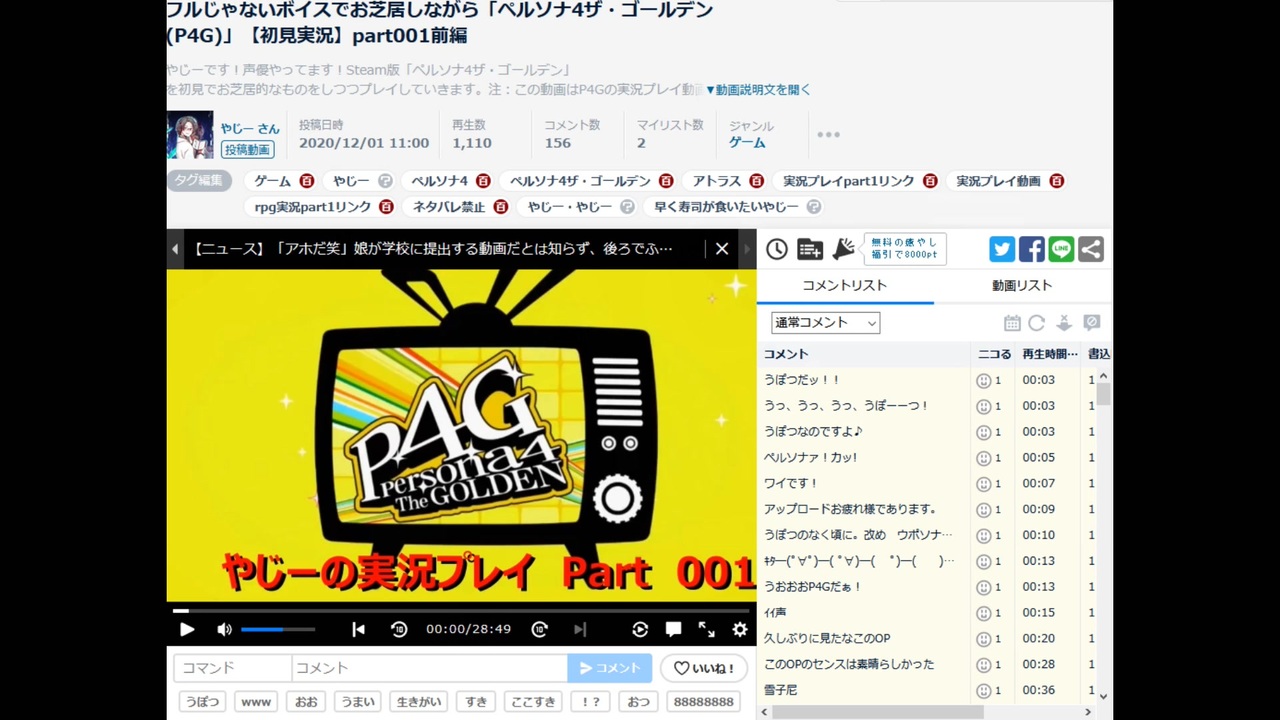This screenshot has width=1280, height=720.
Task: Open the gray question icon beside やじー tag
Action: click(x=385, y=181)
